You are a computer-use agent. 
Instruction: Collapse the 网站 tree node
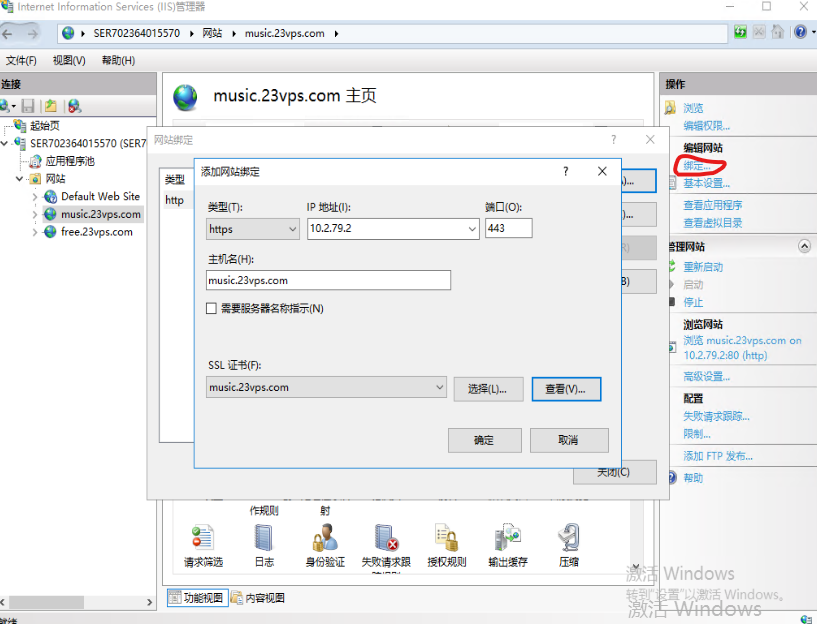point(20,179)
